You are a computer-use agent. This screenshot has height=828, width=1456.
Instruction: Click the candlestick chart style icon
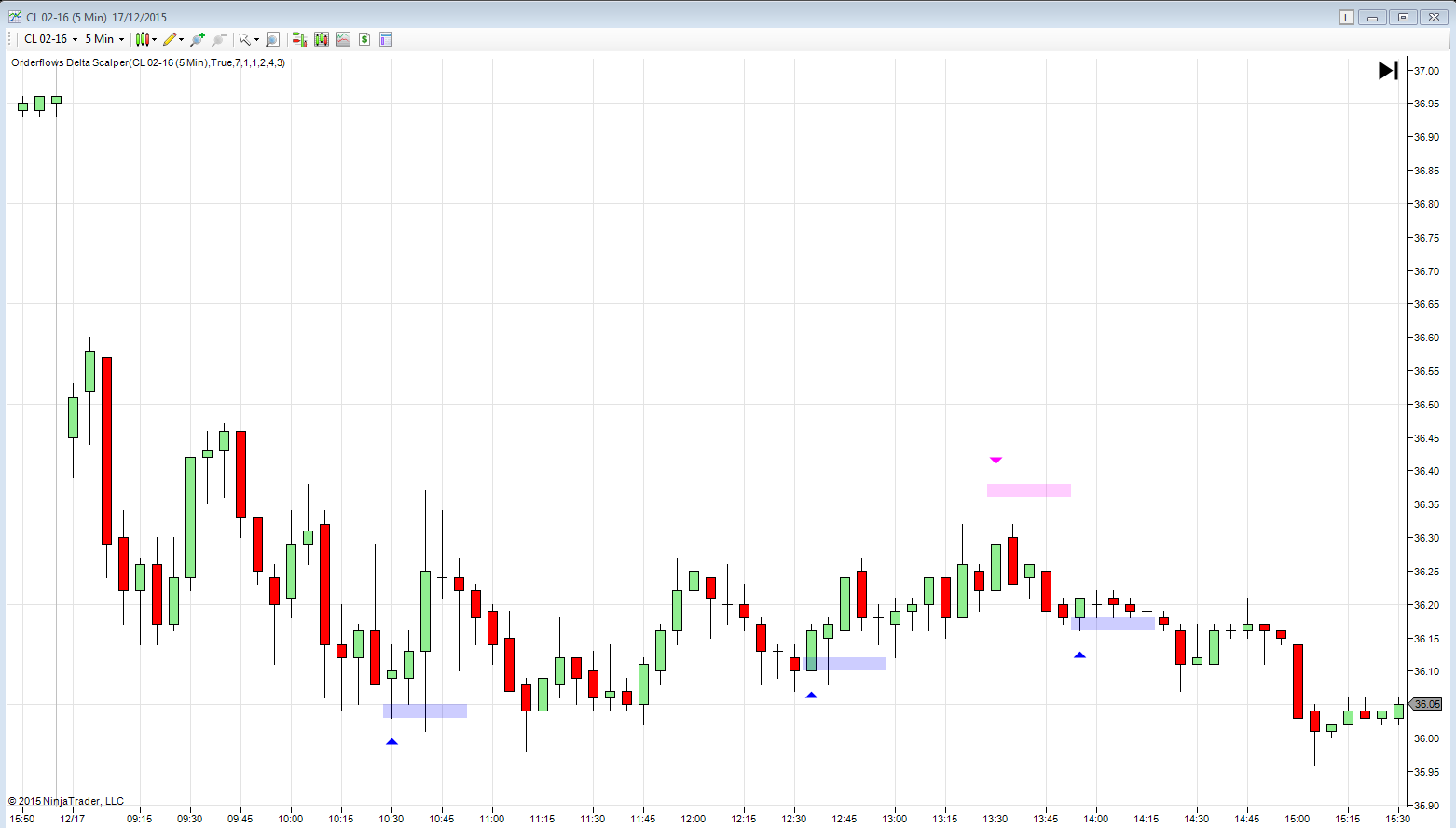point(142,39)
